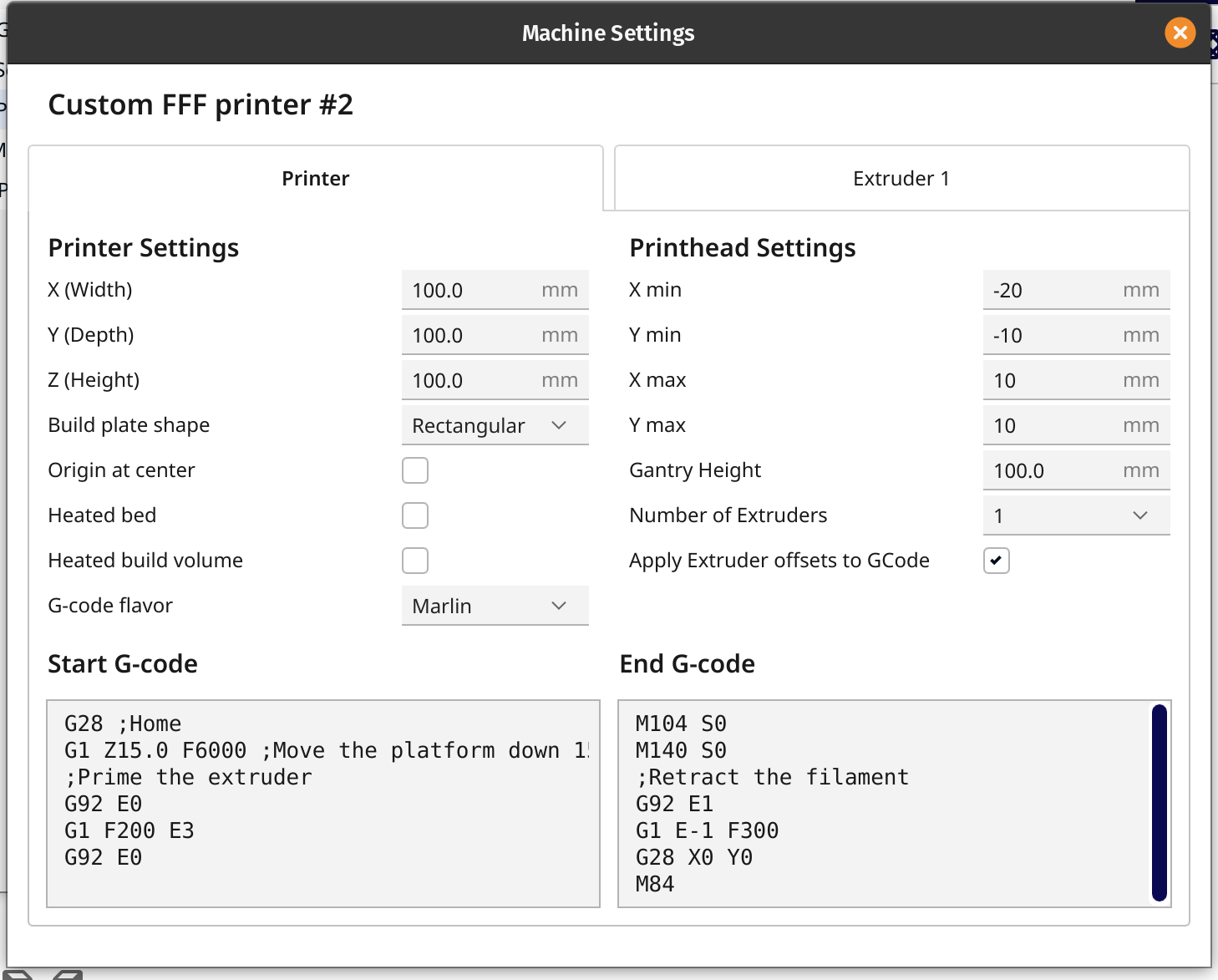
Task: Open the Number of Extruders dropdown
Action: tap(1076, 515)
